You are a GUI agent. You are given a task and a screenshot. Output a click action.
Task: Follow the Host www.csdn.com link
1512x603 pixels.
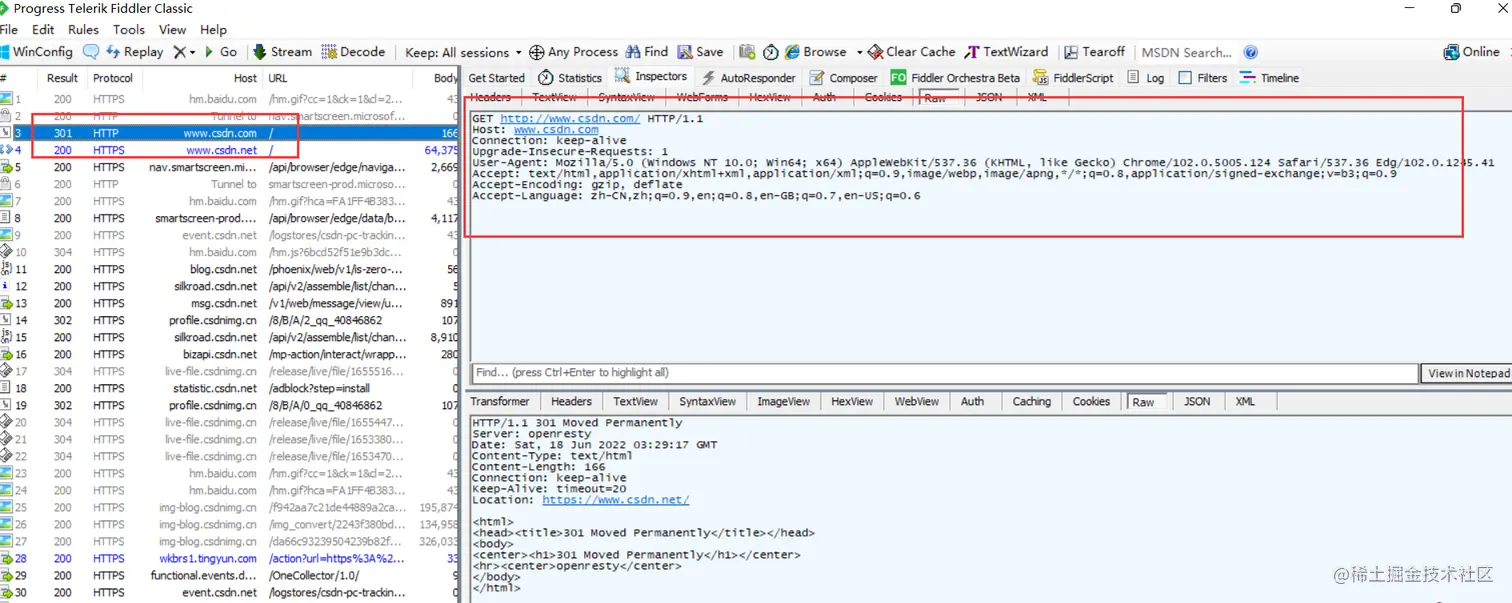[556, 129]
